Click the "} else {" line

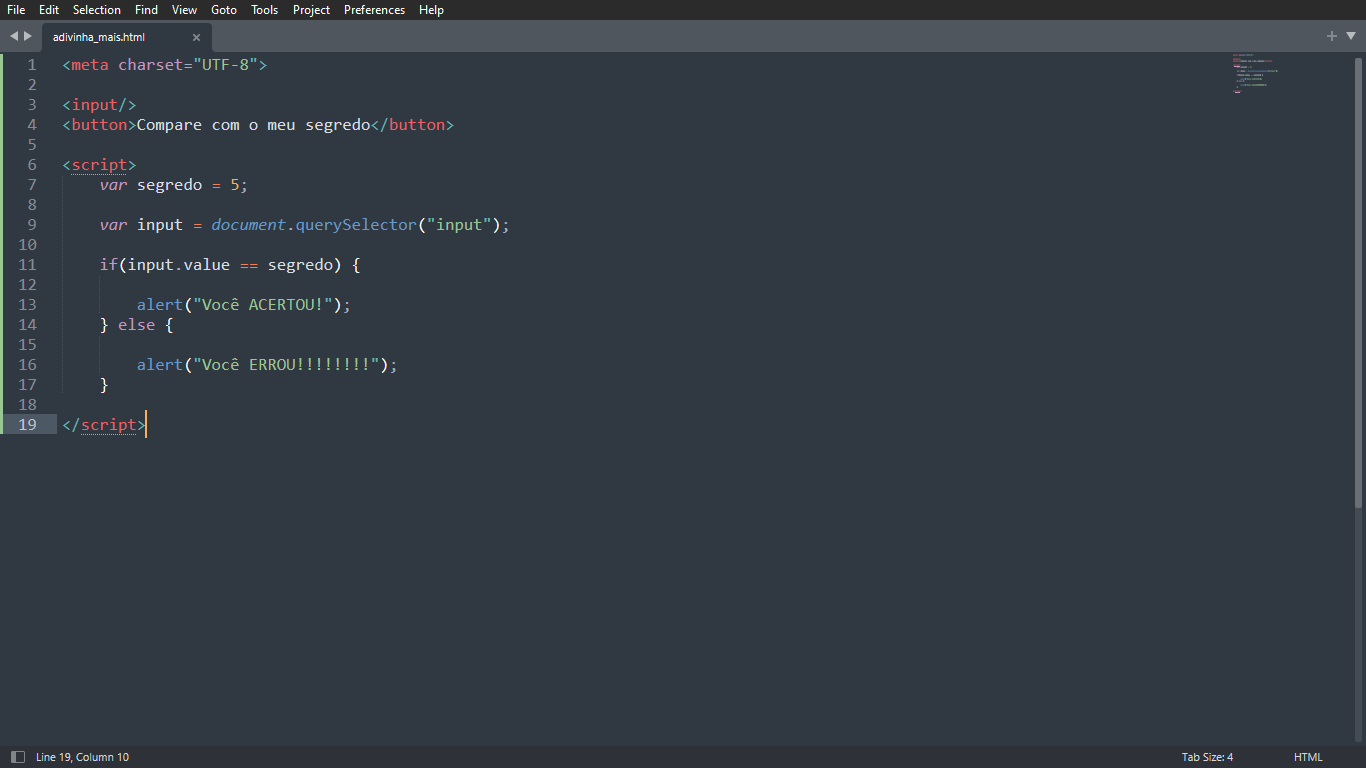pyautogui.click(x=137, y=325)
